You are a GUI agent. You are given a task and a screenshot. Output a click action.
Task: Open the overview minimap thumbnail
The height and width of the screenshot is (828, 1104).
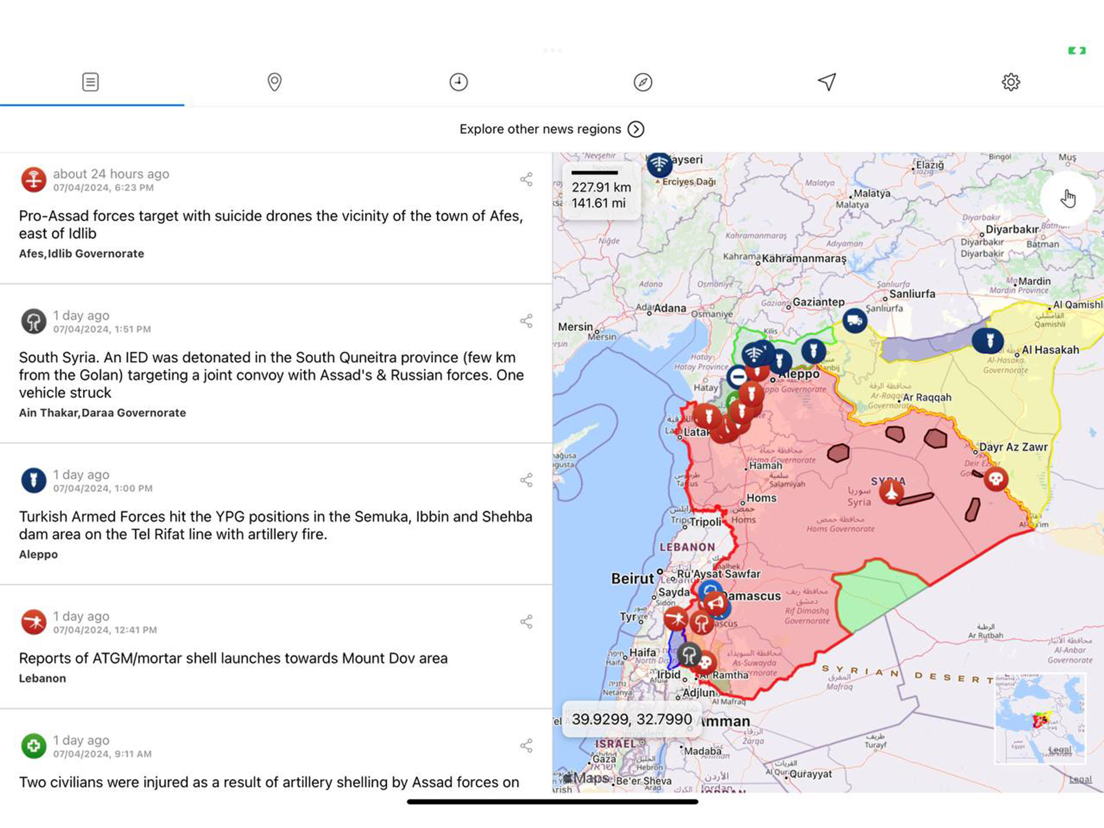click(1040, 719)
